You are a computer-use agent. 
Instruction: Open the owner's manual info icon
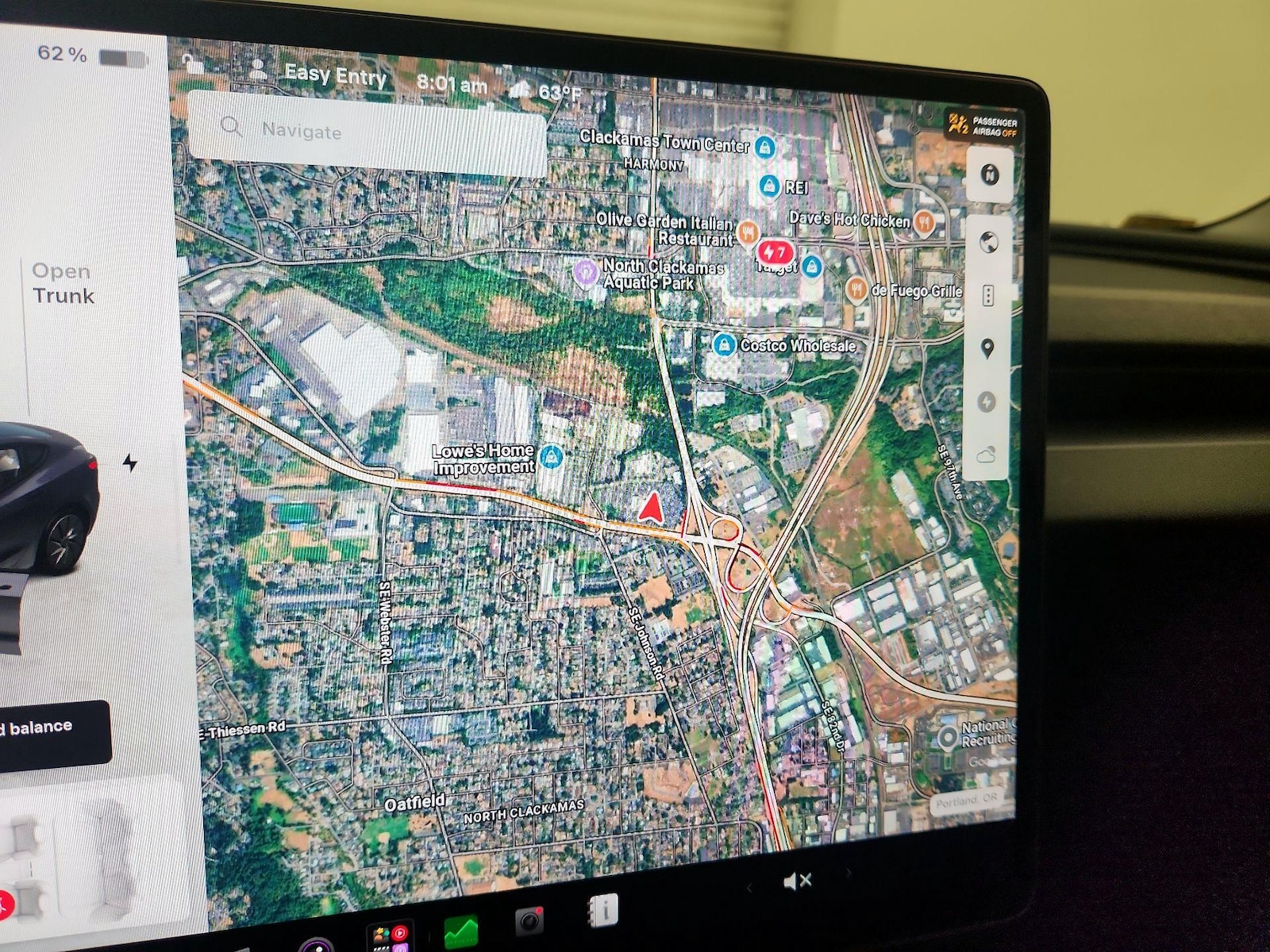click(x=603, y=911)
